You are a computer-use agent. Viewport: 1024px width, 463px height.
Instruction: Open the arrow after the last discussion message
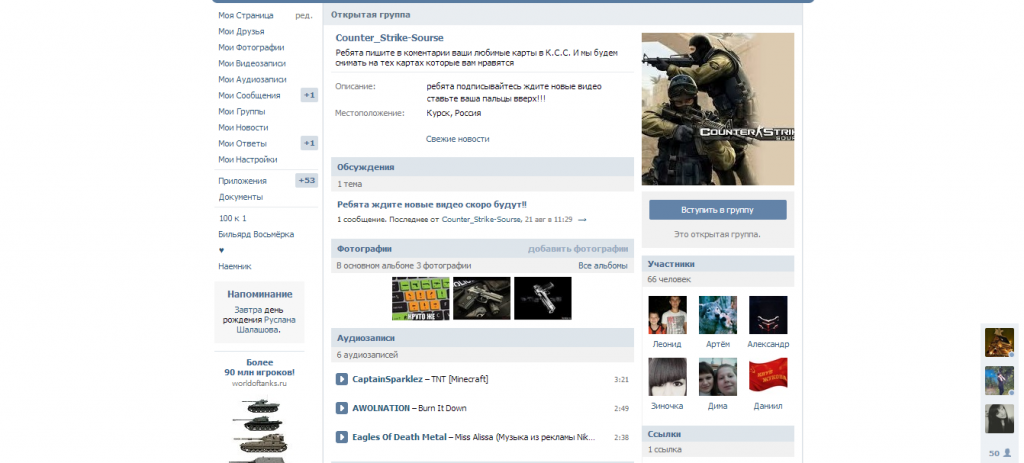click(582, 219)
